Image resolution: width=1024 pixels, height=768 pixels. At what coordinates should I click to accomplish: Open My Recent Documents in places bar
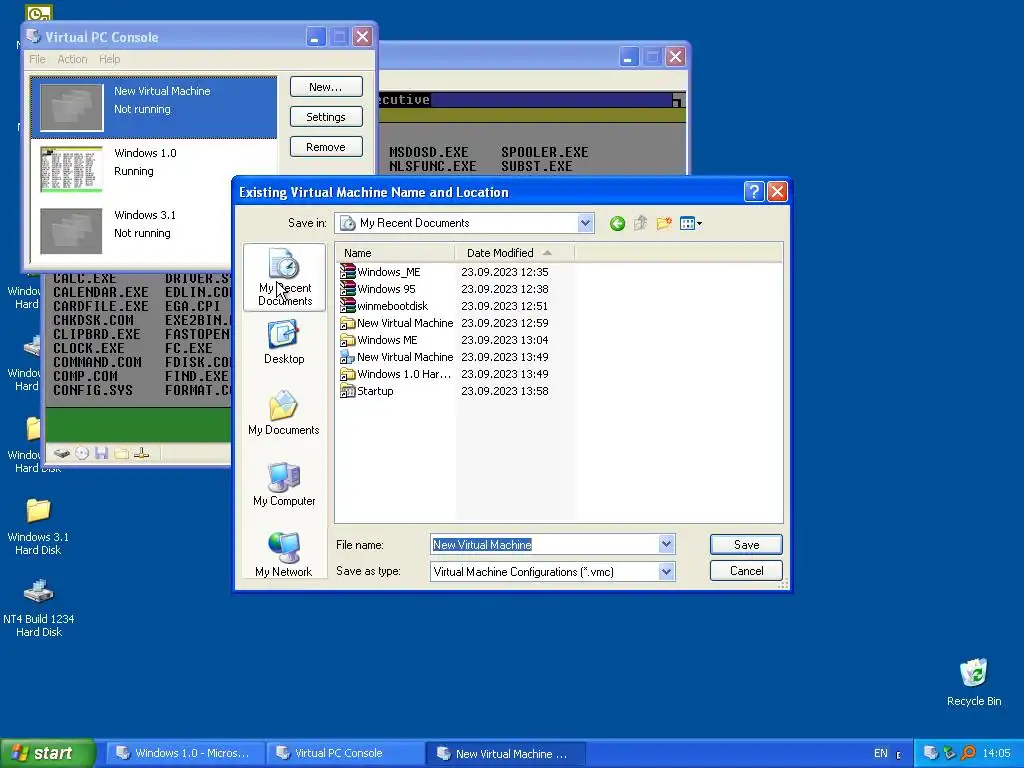pyautogui.click(x=284, y=278)
